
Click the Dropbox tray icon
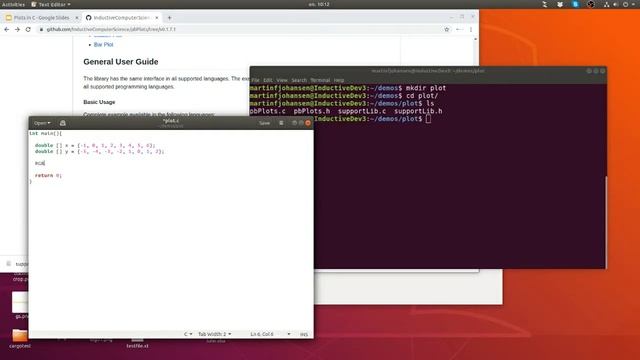coord(560,4)
